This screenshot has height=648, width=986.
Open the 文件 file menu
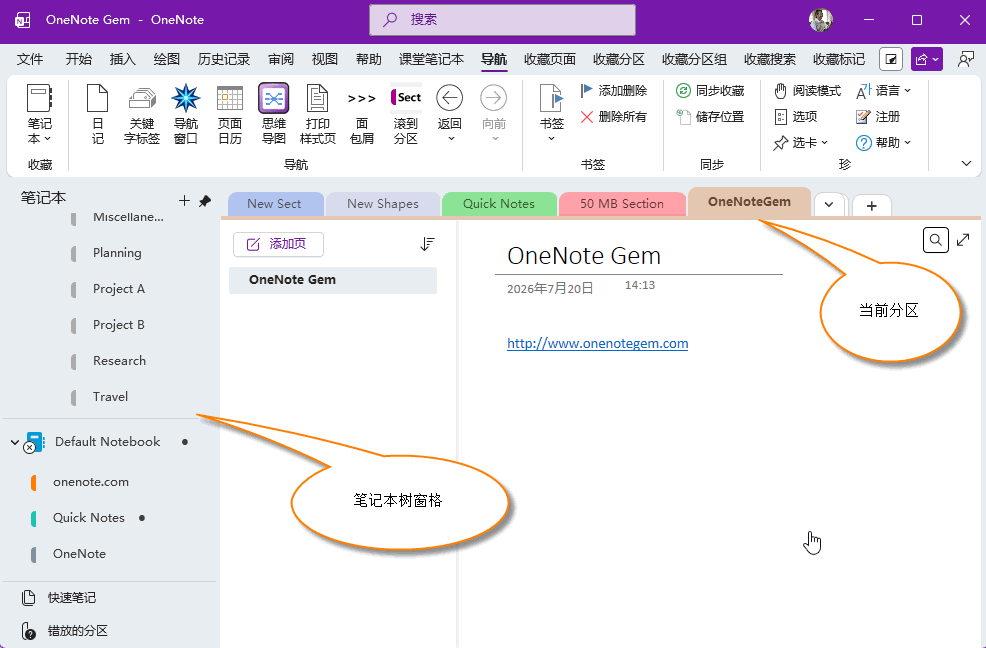coord(30,59)
